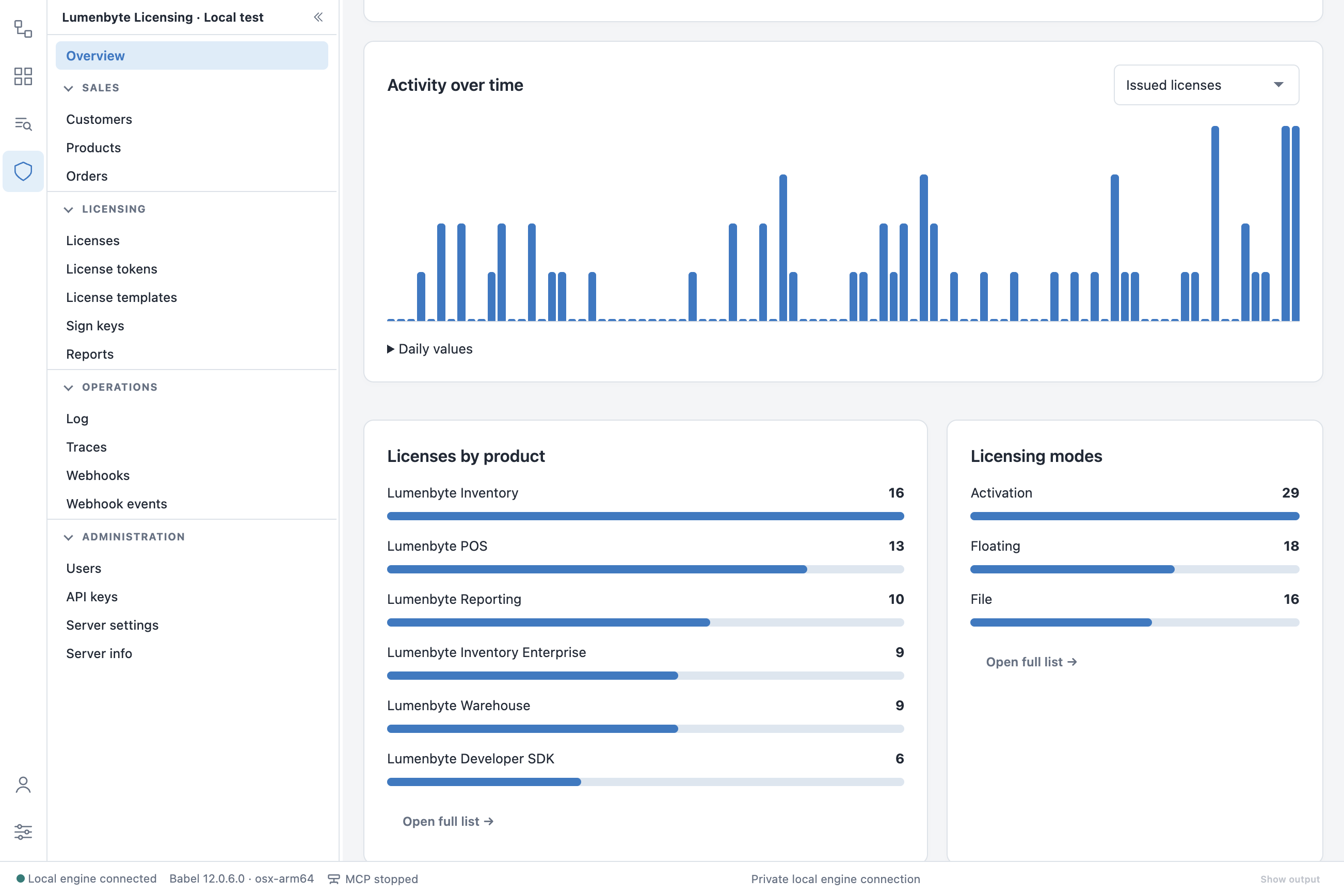Click the Floating mode progress bar
Image resolution: width=1344 pixels, height=896 pixels.
click(x=1134, y=569)
